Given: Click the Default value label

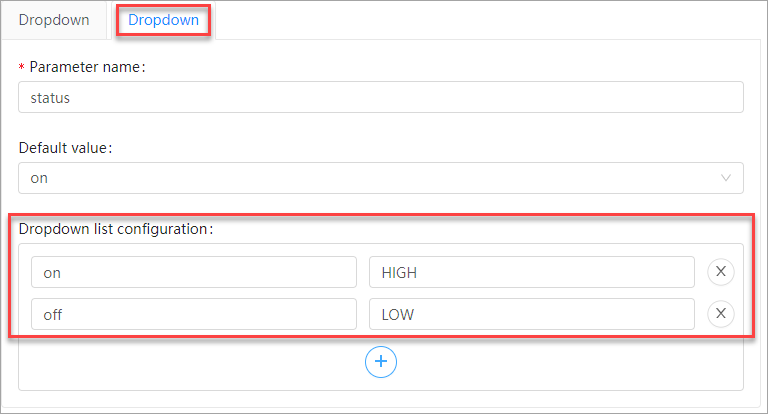Looking at the screenshot, I should [x=65, y=147].
